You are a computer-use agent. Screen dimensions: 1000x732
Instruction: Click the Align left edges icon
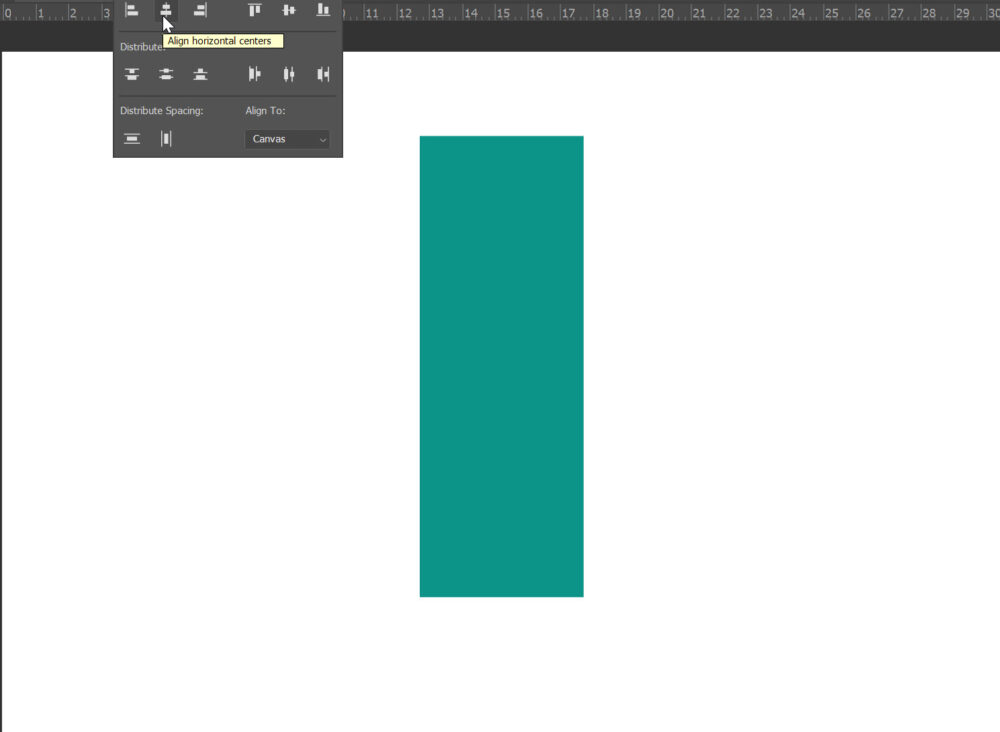pyautogui.click(x=132, y=10)
